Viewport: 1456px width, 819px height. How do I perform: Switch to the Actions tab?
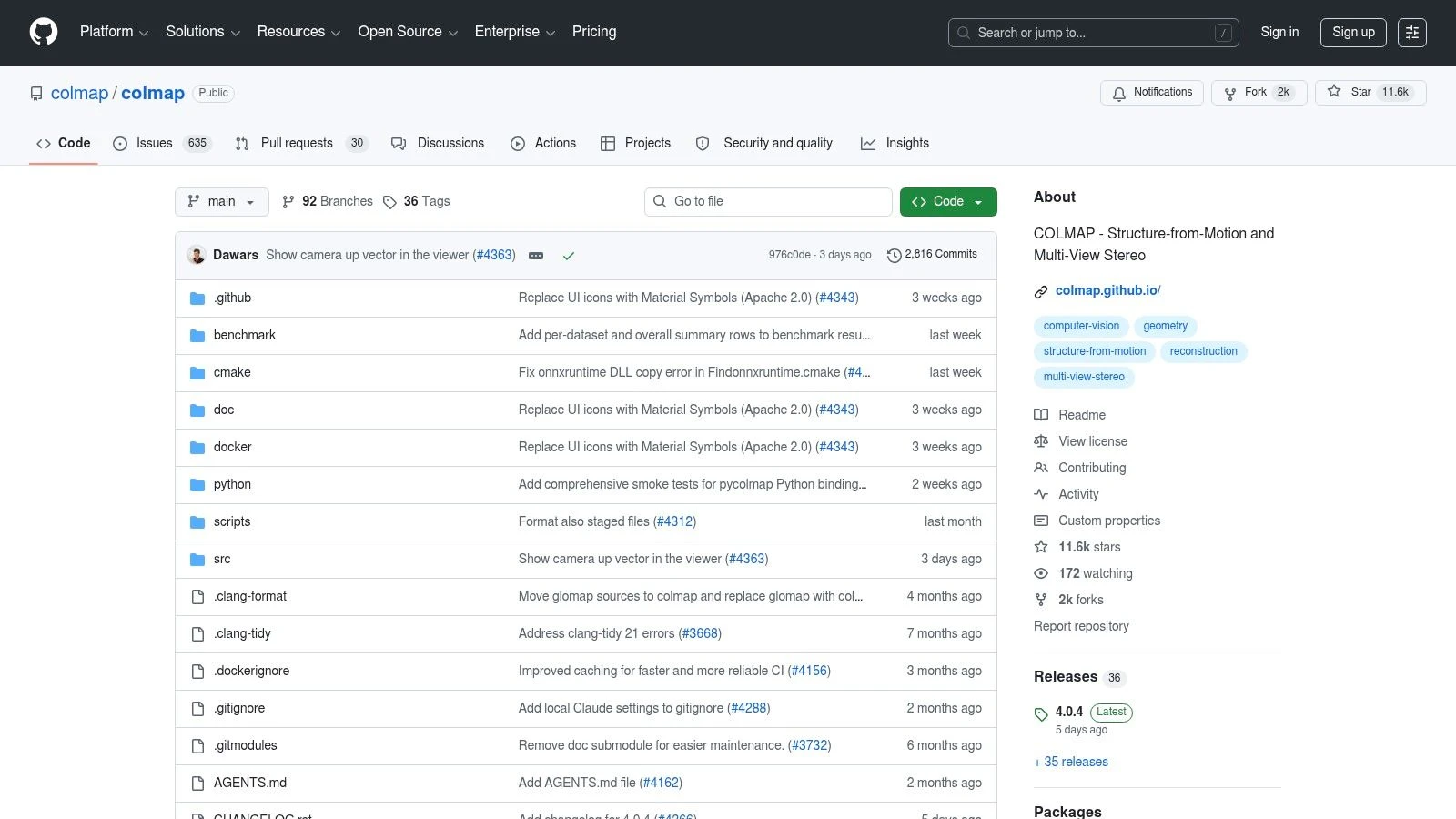(543, 143)
